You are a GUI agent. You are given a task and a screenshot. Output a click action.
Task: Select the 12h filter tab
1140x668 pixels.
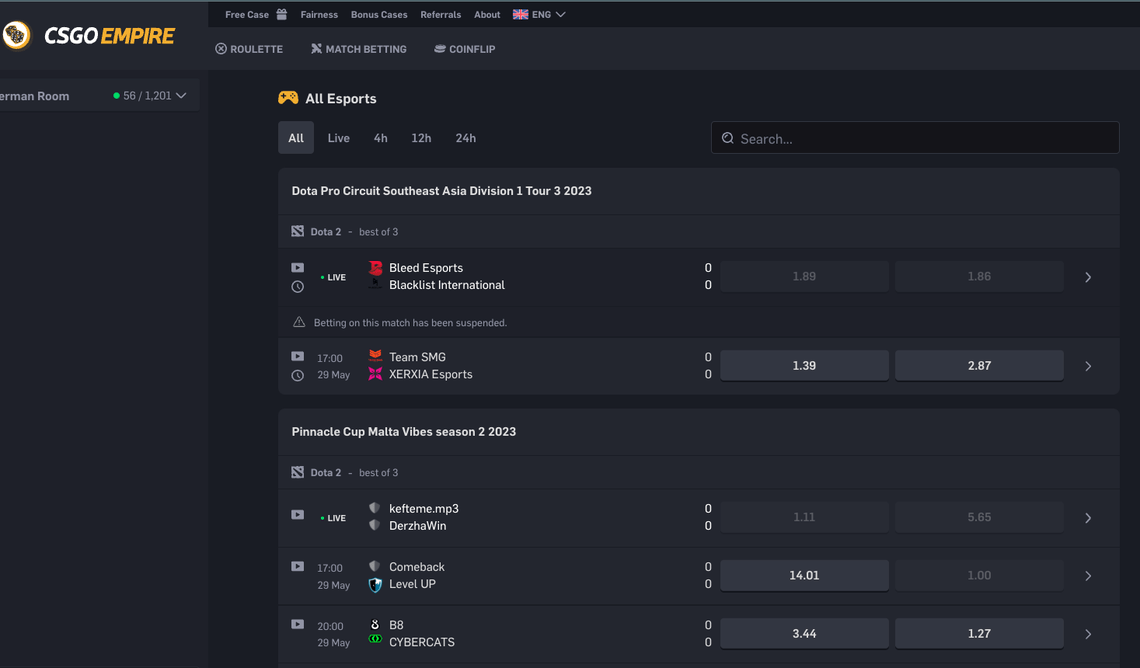421,137
